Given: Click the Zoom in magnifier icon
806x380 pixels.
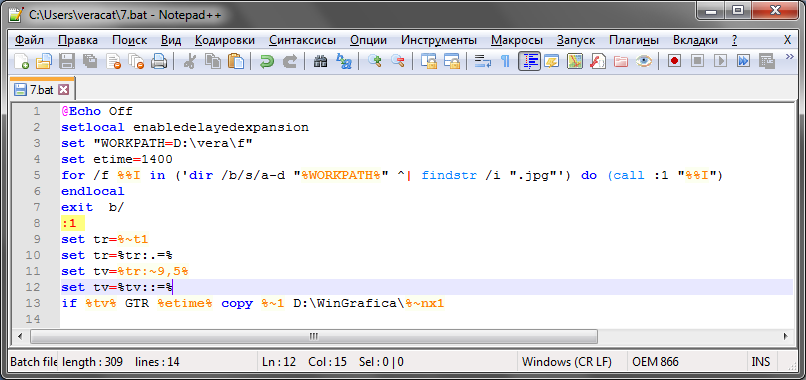Looking at the screenshot, I should tap(375, 62).
